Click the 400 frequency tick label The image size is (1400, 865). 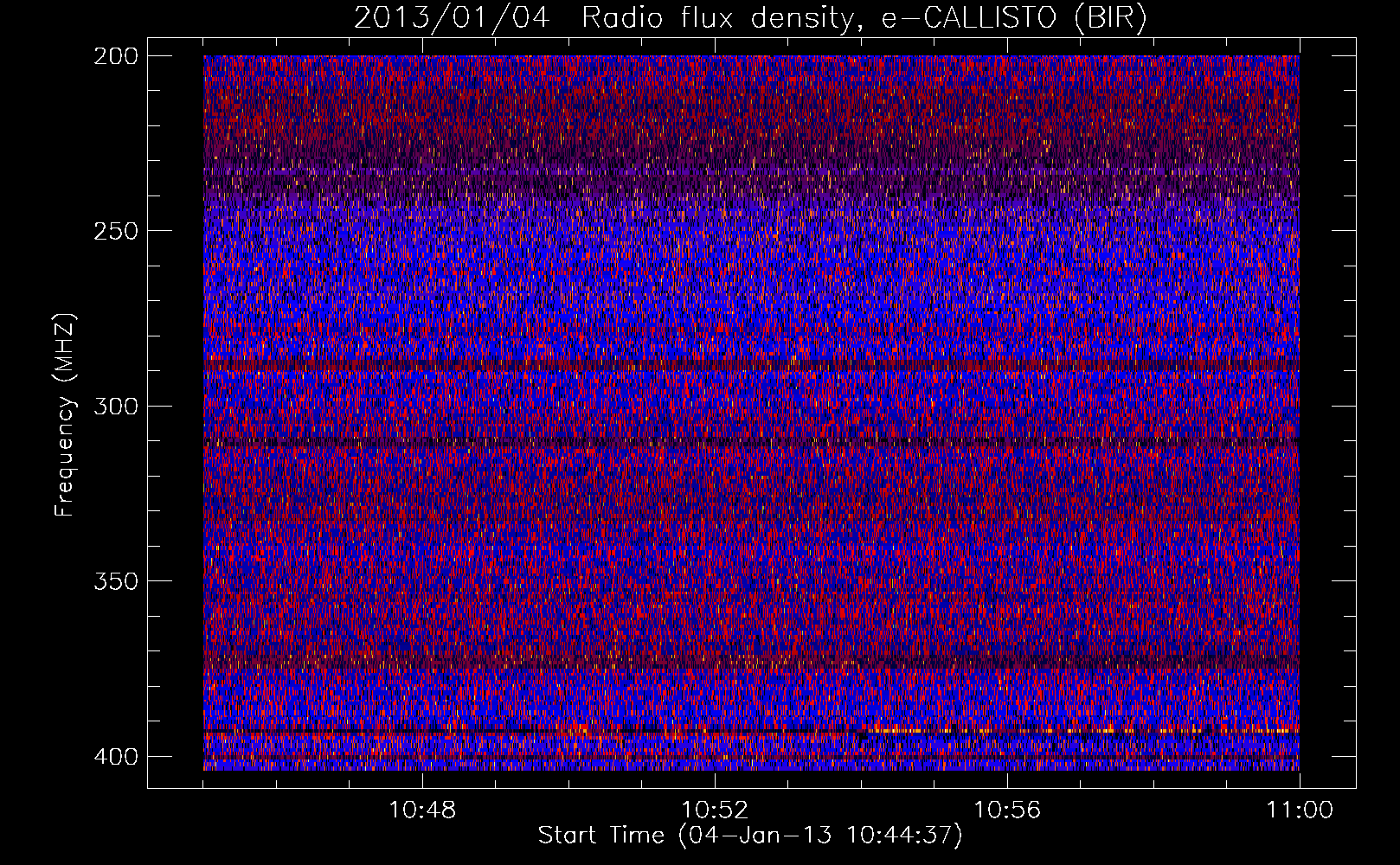click(x=115, y=756)
